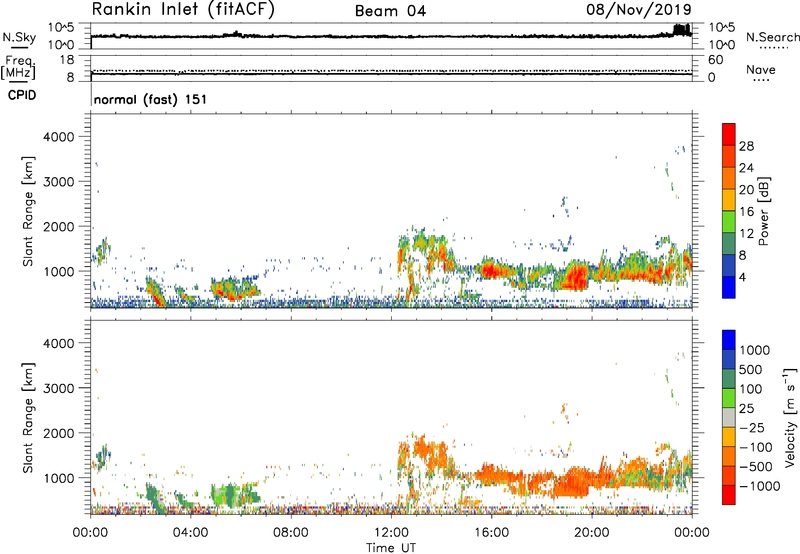Click the '-1000' label on velocity scale

tap(759, 486)
